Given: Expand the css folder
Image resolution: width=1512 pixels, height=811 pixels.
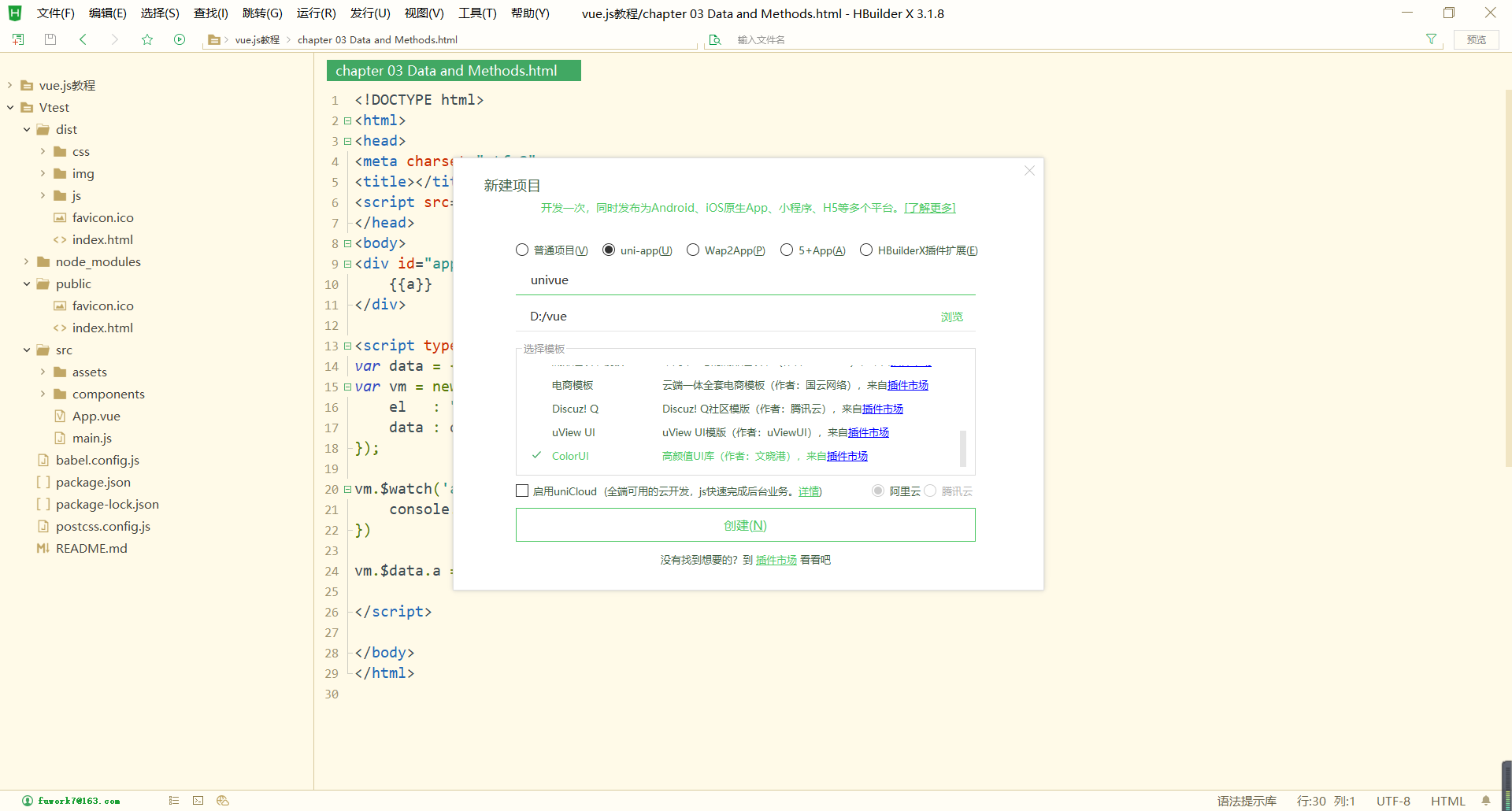Looking at the screenshot, I should pos(43,151).
